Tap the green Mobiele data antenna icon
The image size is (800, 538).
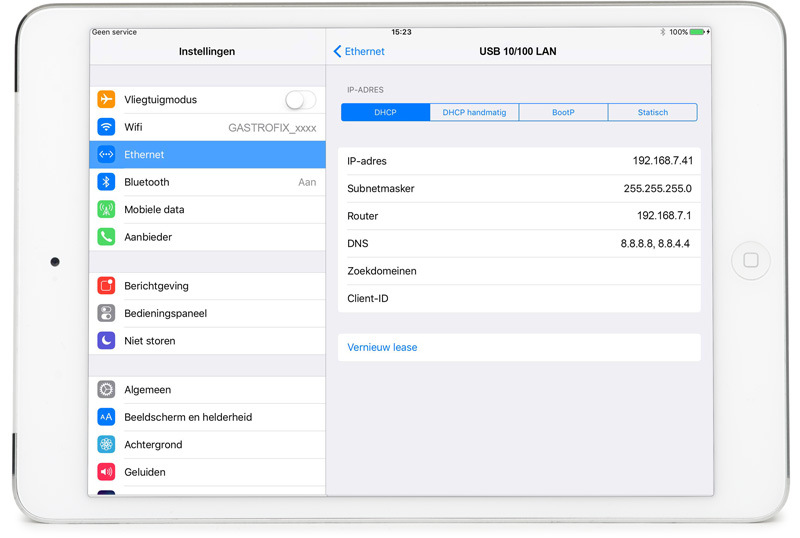[x=106, y=210]
